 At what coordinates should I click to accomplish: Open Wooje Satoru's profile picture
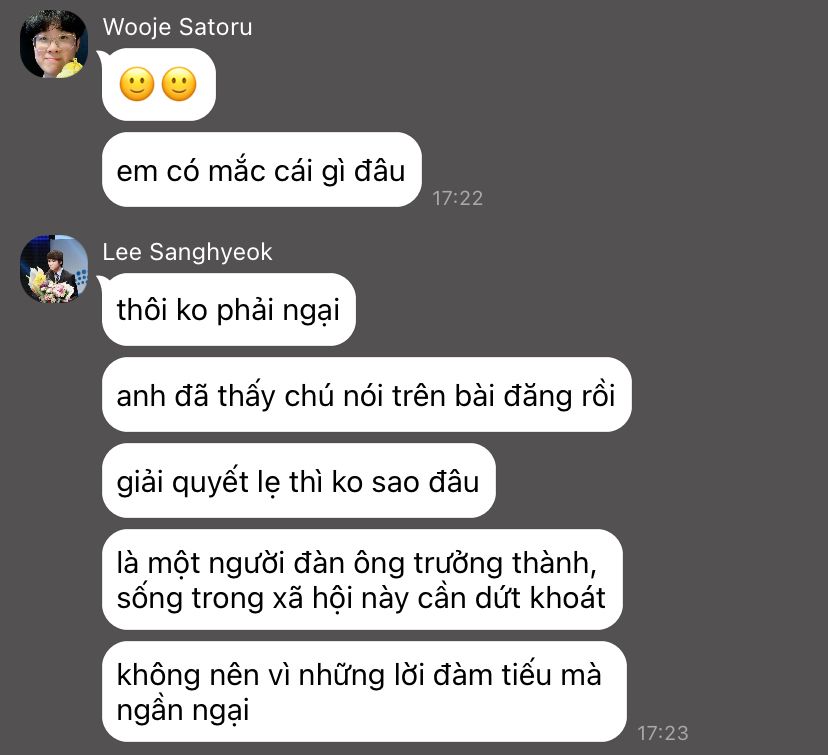pos(54,44)
